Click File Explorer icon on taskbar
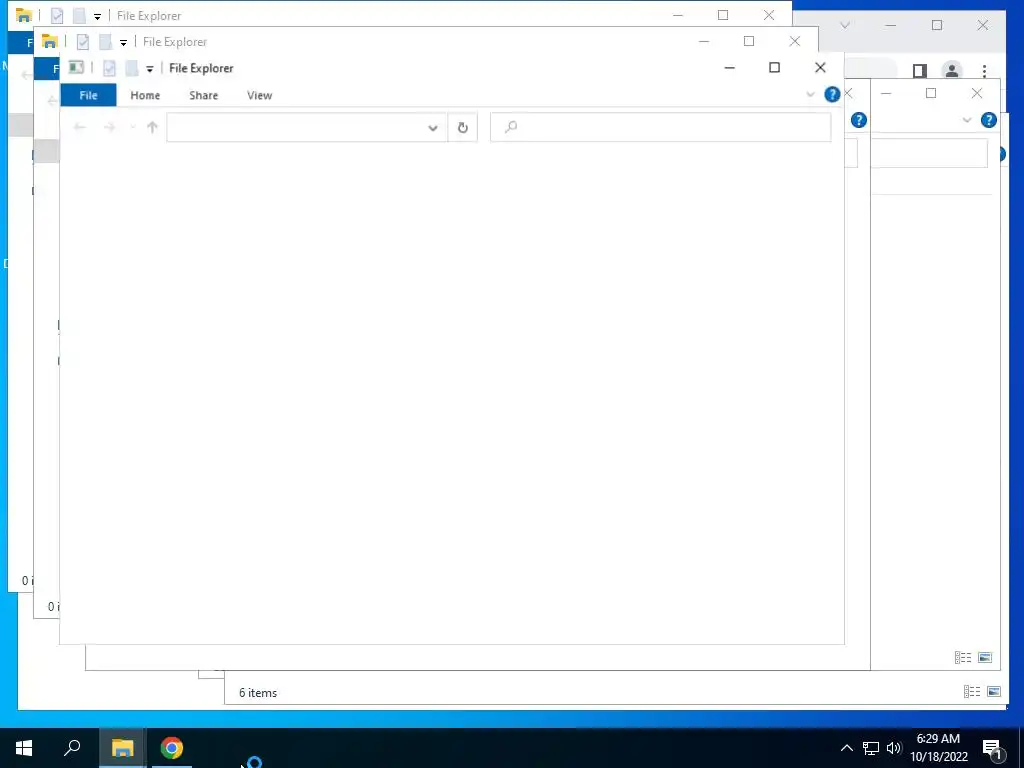The image size is (1024, 768). 122,748
